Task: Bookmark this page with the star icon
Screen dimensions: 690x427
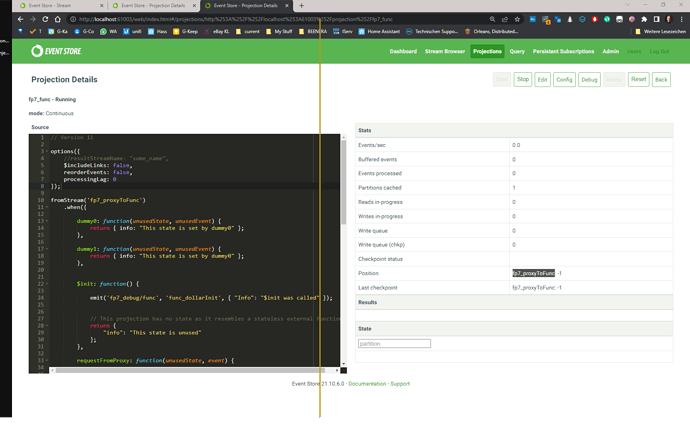Action: click(x=517, y=19)
